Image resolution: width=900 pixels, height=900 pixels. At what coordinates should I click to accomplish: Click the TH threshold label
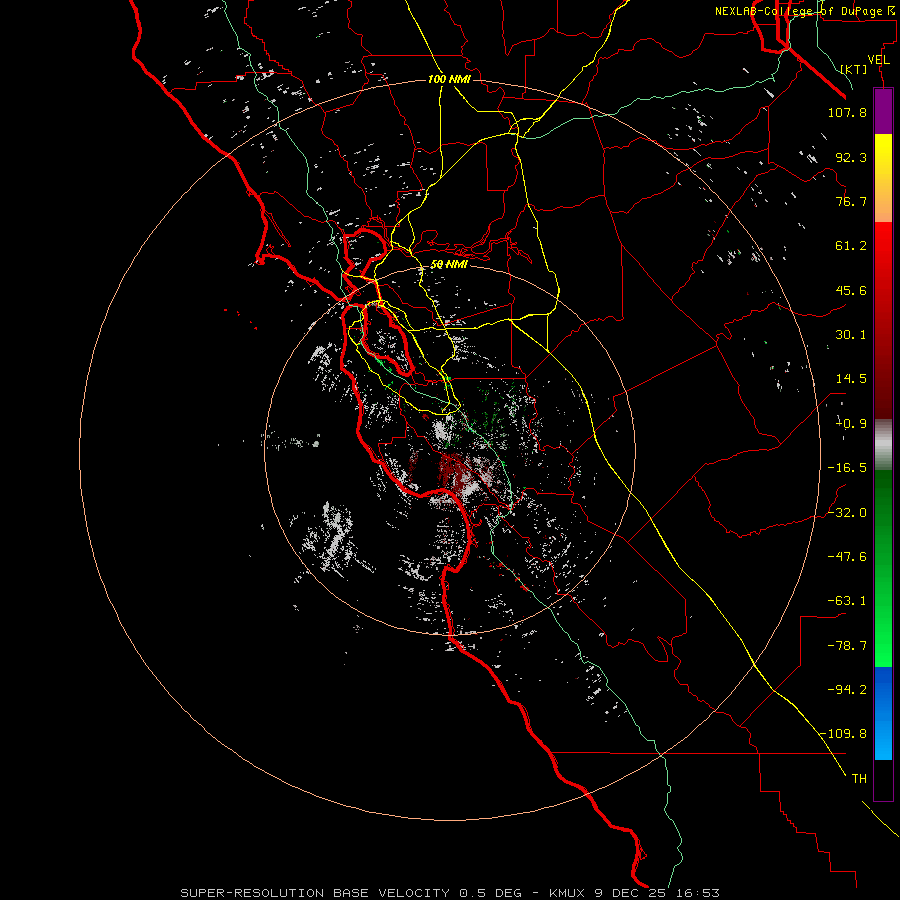click(859, 778)
